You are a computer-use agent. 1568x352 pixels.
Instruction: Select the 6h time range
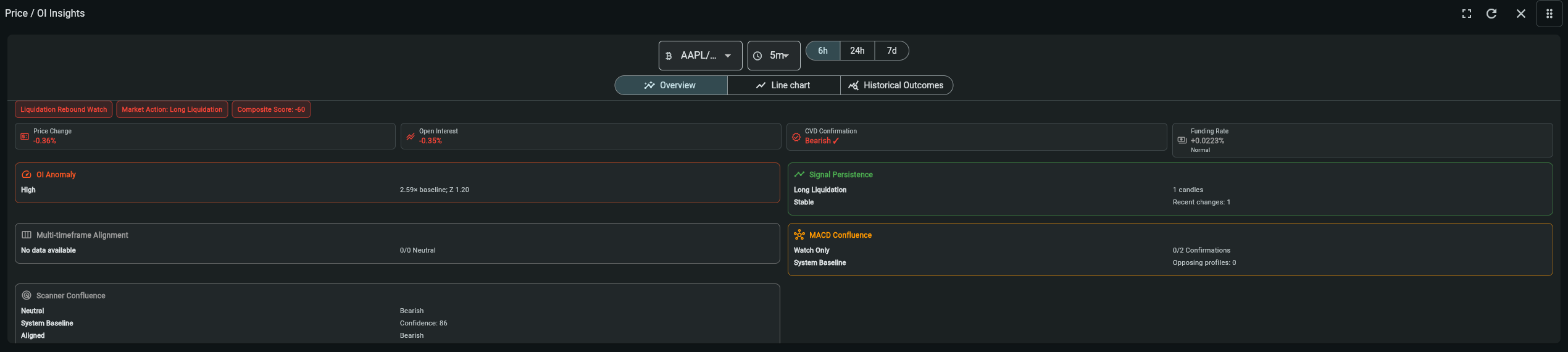[x=823, y=51]
